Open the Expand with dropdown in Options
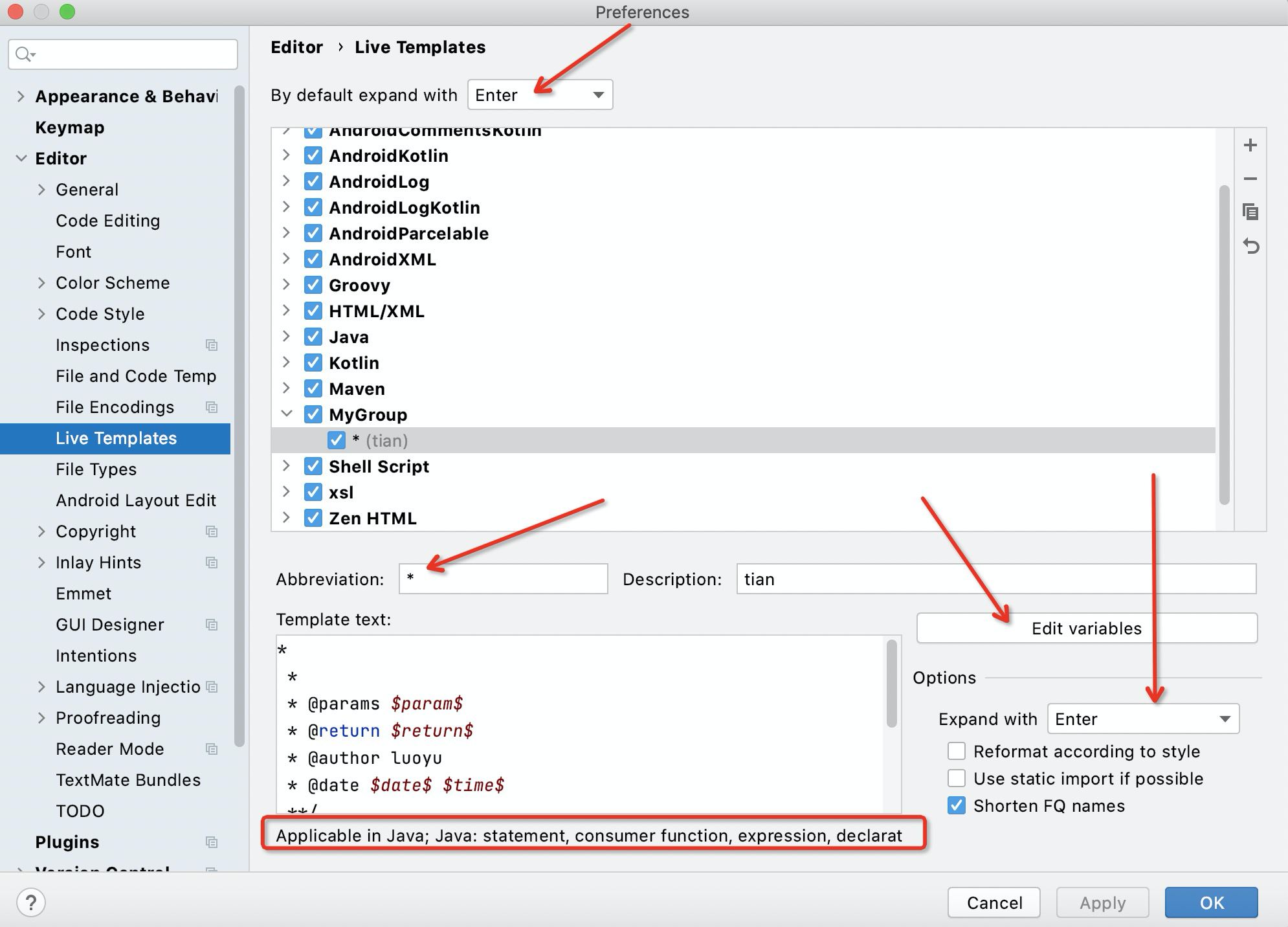 pos(1142,719)
